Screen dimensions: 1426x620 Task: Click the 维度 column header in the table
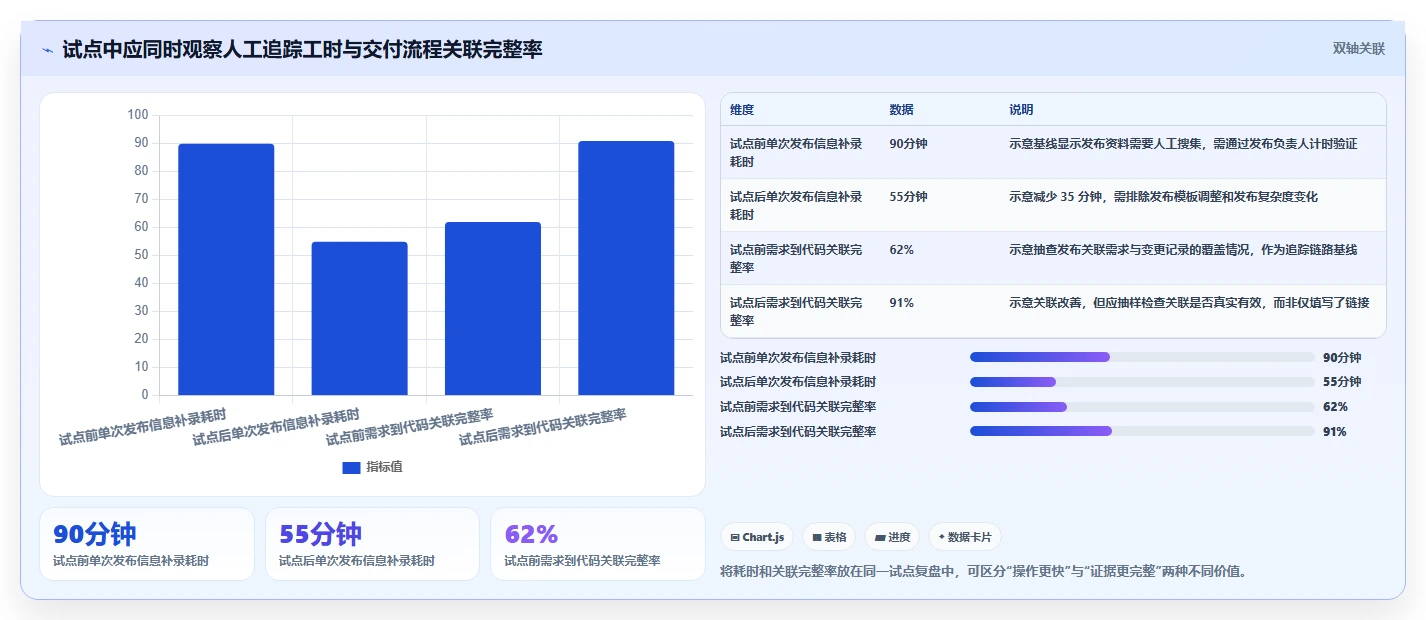point(742,110)
